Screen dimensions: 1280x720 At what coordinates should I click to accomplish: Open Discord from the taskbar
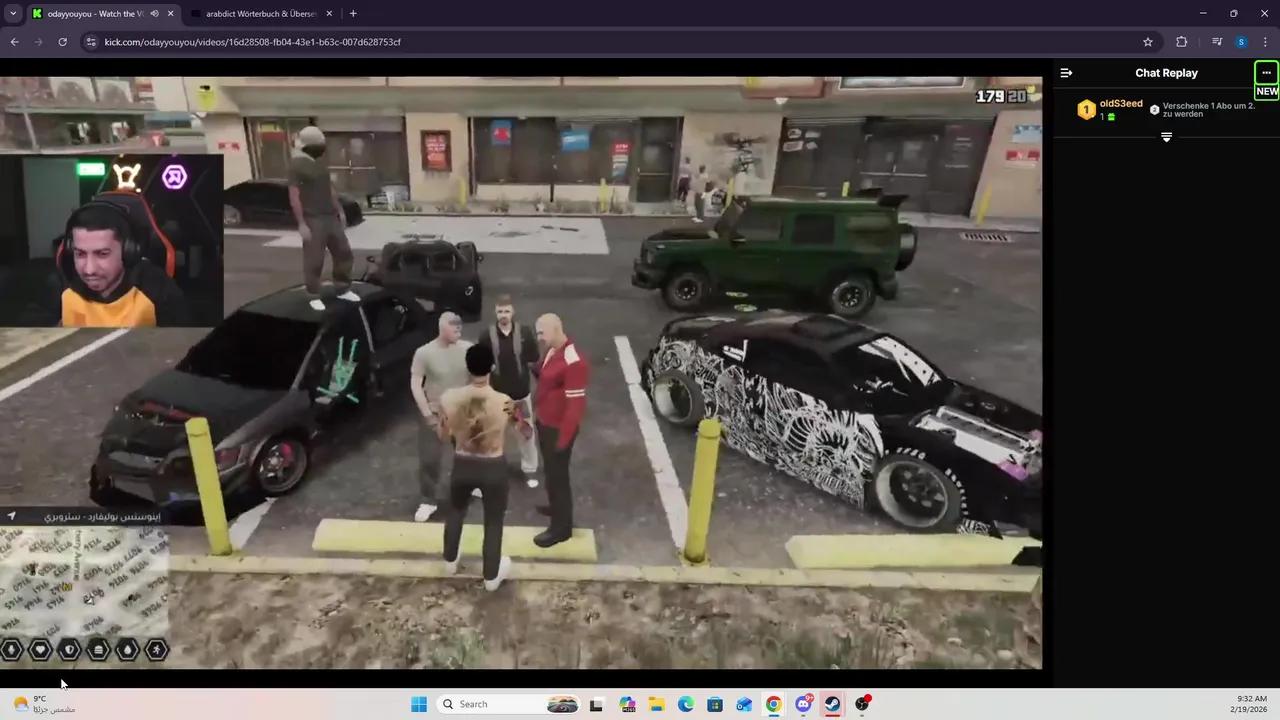coord(804,704)
